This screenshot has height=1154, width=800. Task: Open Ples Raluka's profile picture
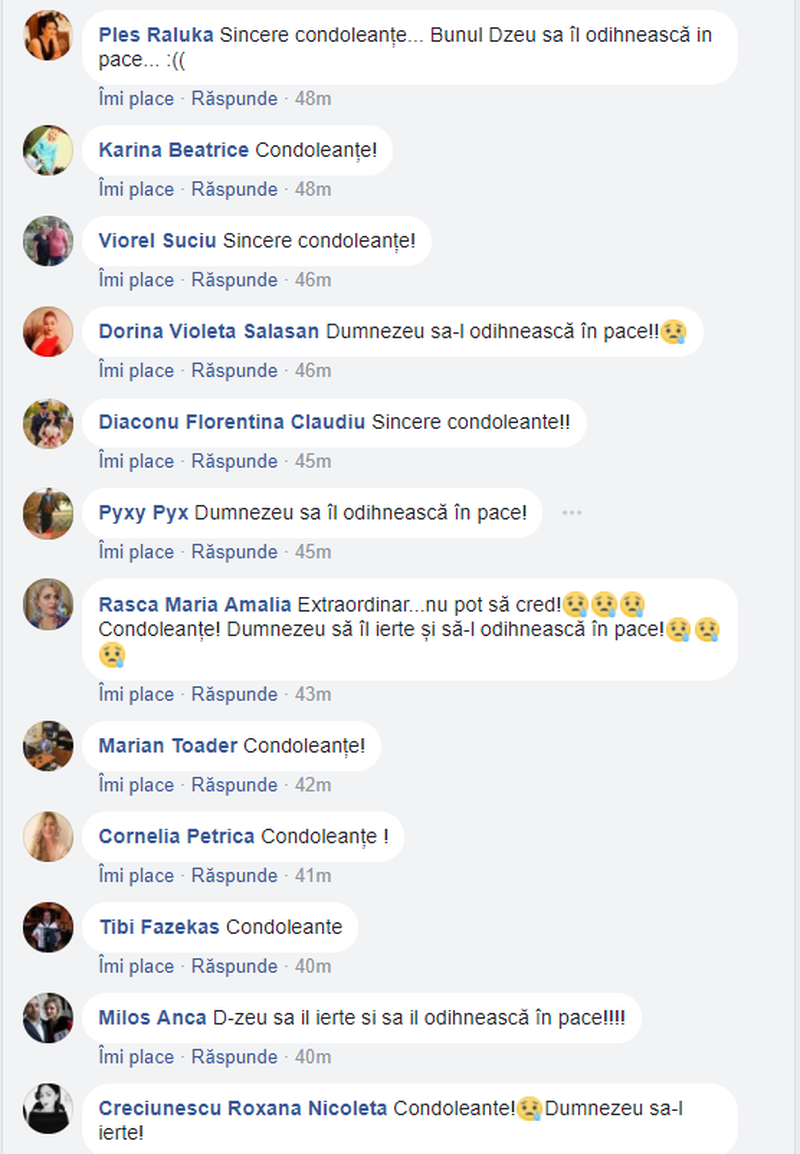(49, 35)
